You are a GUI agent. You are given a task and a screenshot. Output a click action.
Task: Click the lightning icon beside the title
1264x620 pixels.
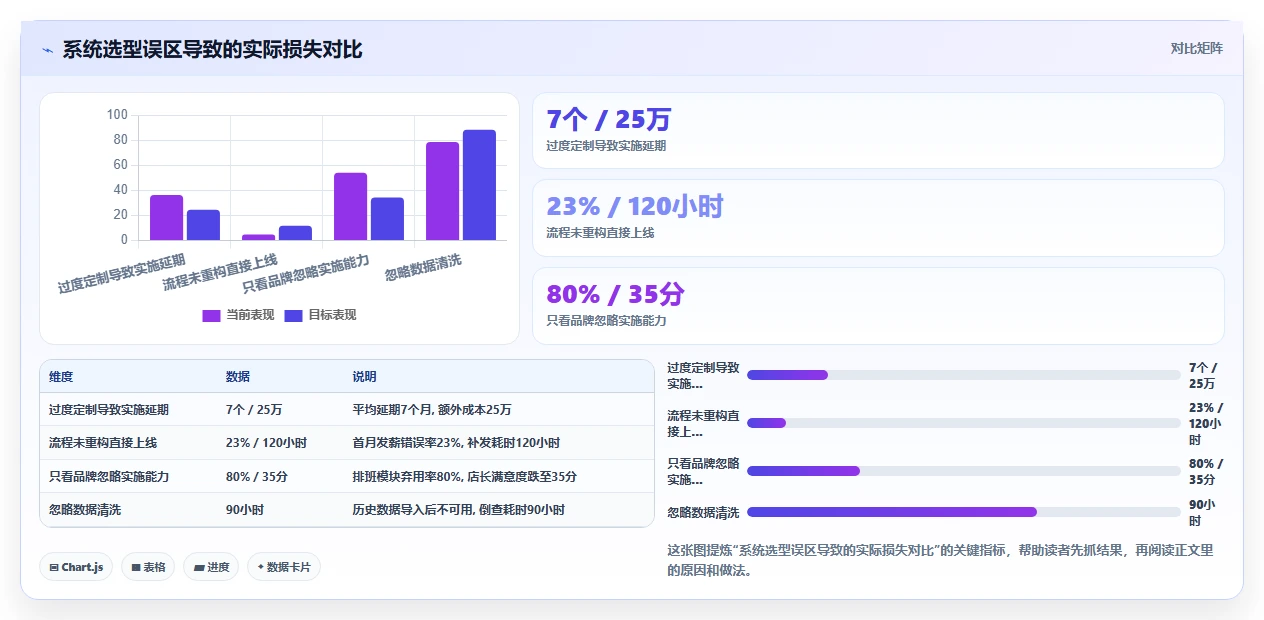click(x=47, y=50)
